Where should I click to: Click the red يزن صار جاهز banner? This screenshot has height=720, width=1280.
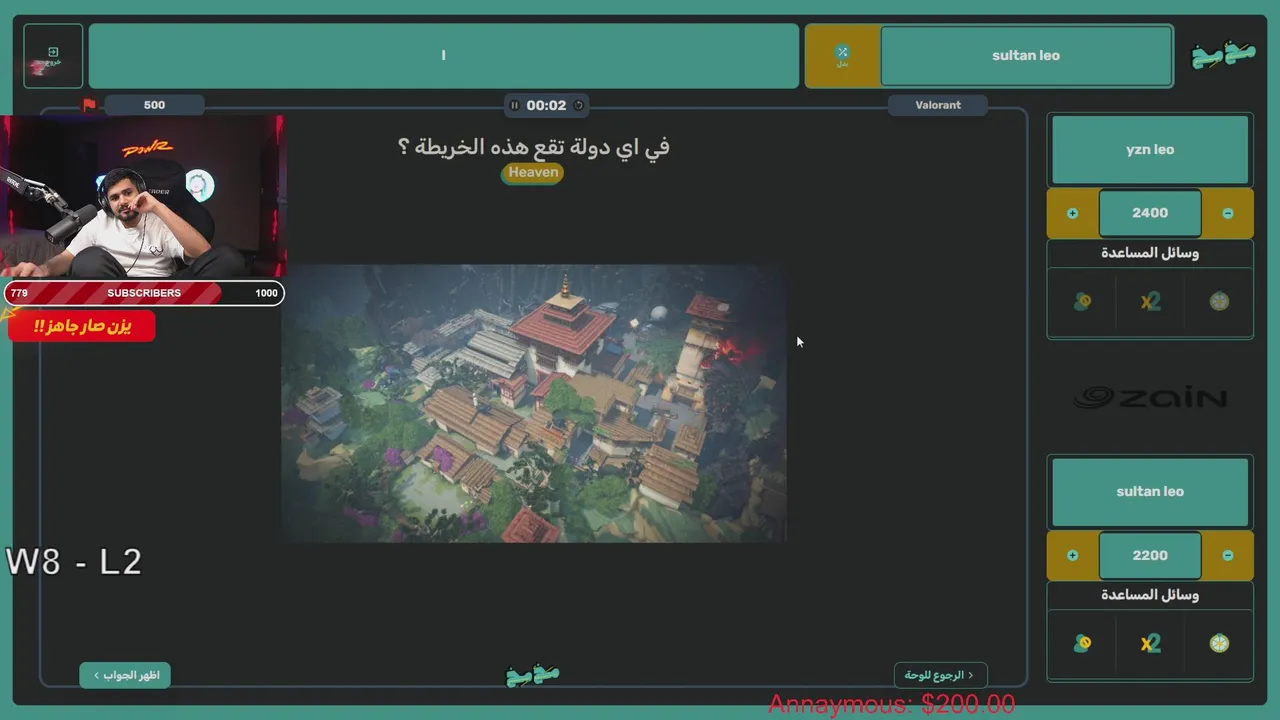click(x=82, y=326)
